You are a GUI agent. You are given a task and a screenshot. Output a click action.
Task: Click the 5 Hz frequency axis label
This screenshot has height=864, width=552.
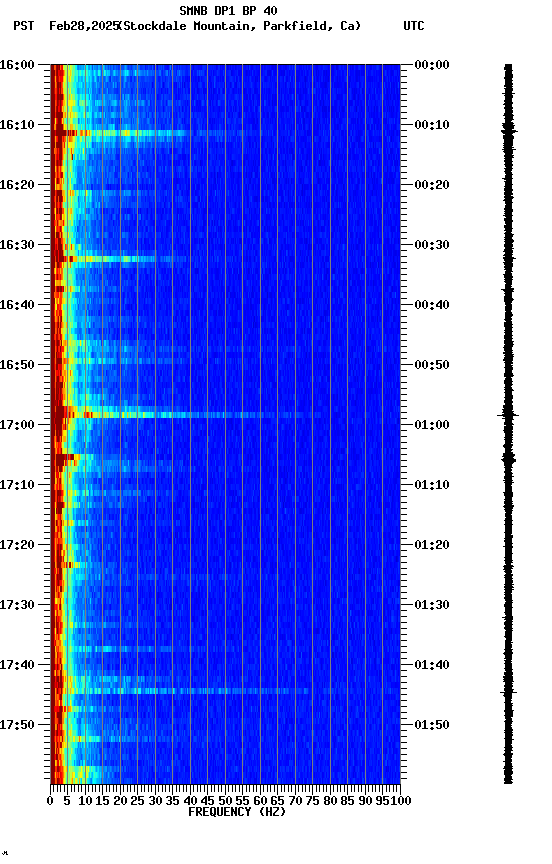[x=67, y=801]
